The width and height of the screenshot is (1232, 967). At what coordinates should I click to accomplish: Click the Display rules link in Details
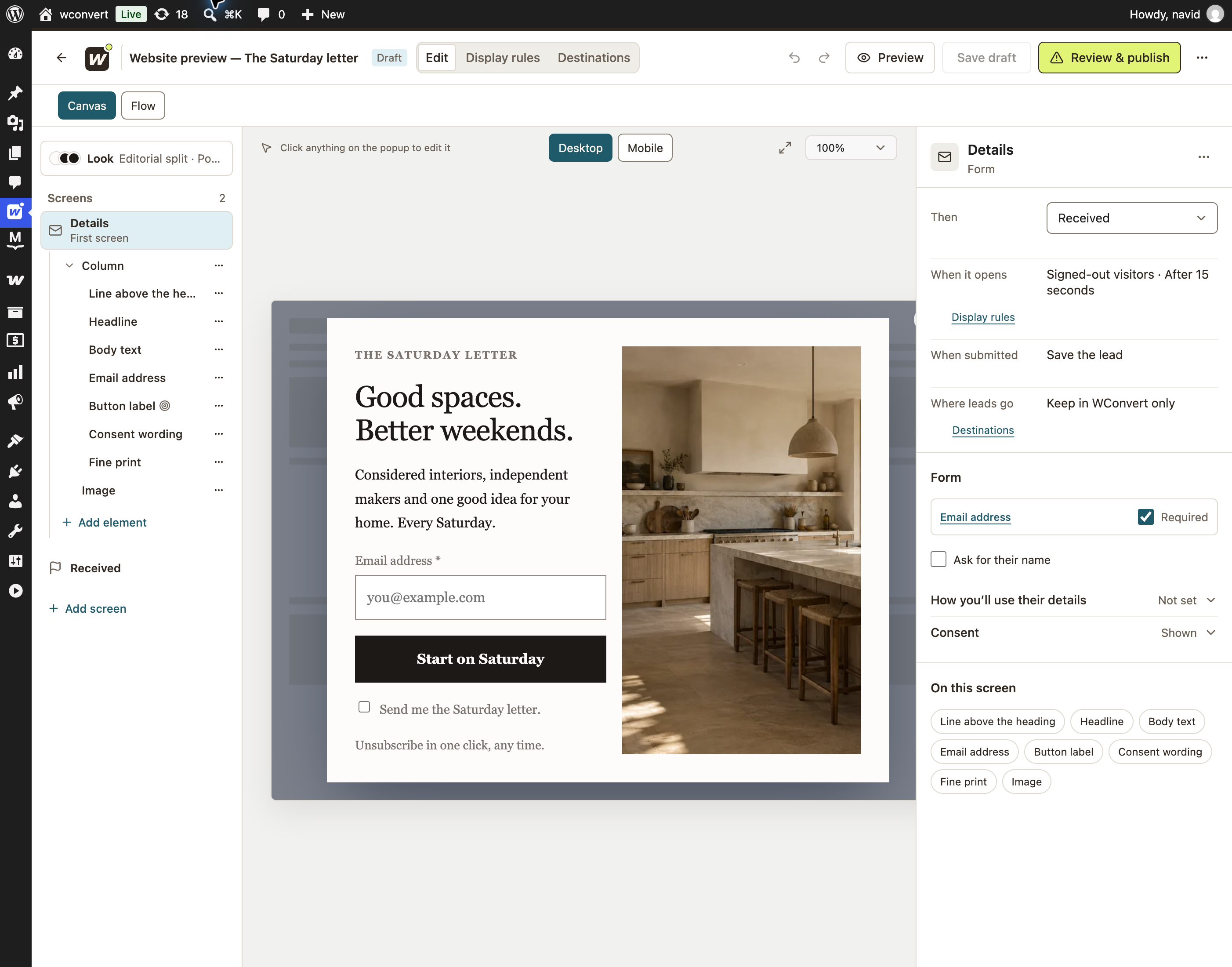coord(983,317)
